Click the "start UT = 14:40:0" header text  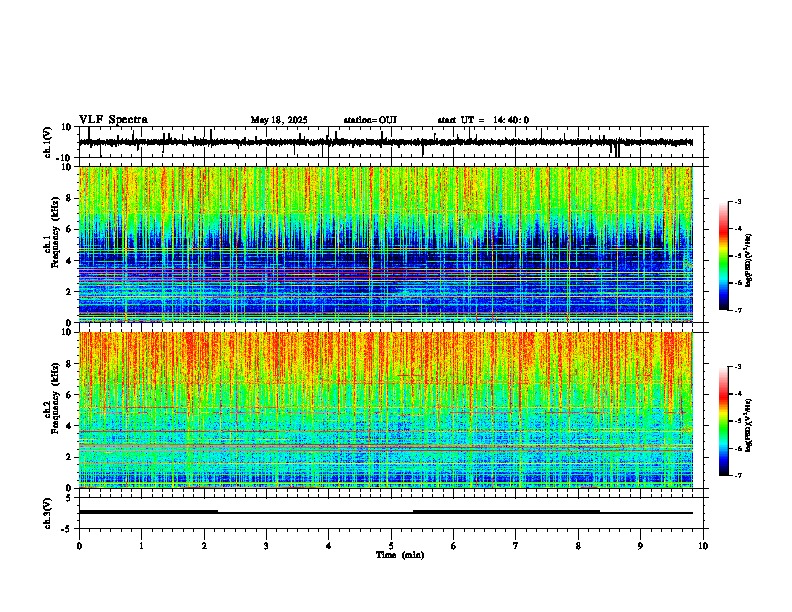click(483, 120)
